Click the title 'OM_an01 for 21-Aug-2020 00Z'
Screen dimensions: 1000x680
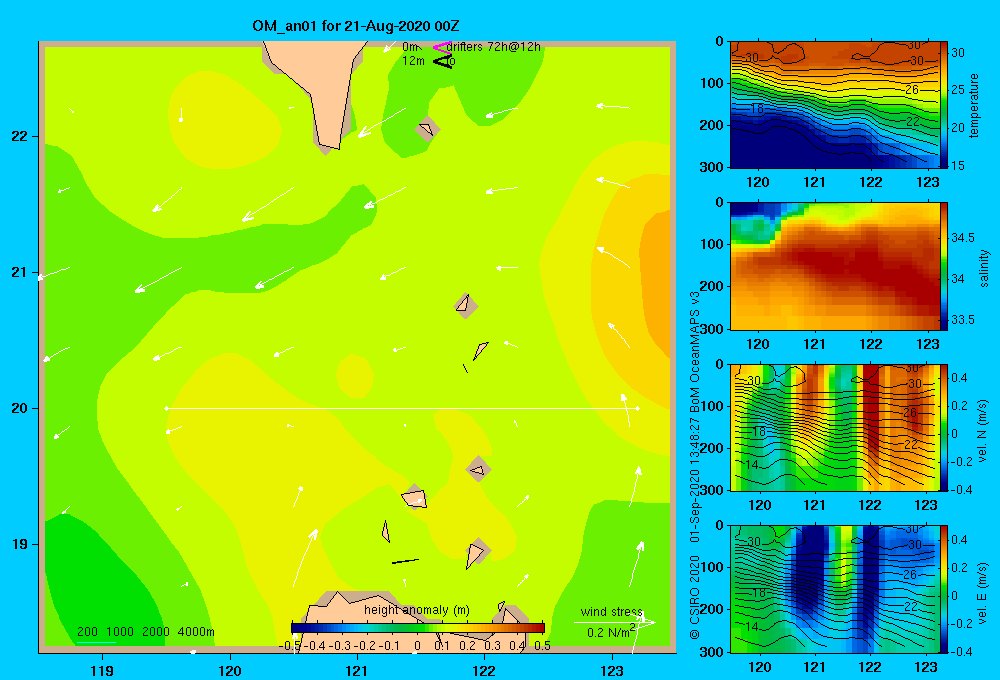pyautogui.click(x=355, y=26)
